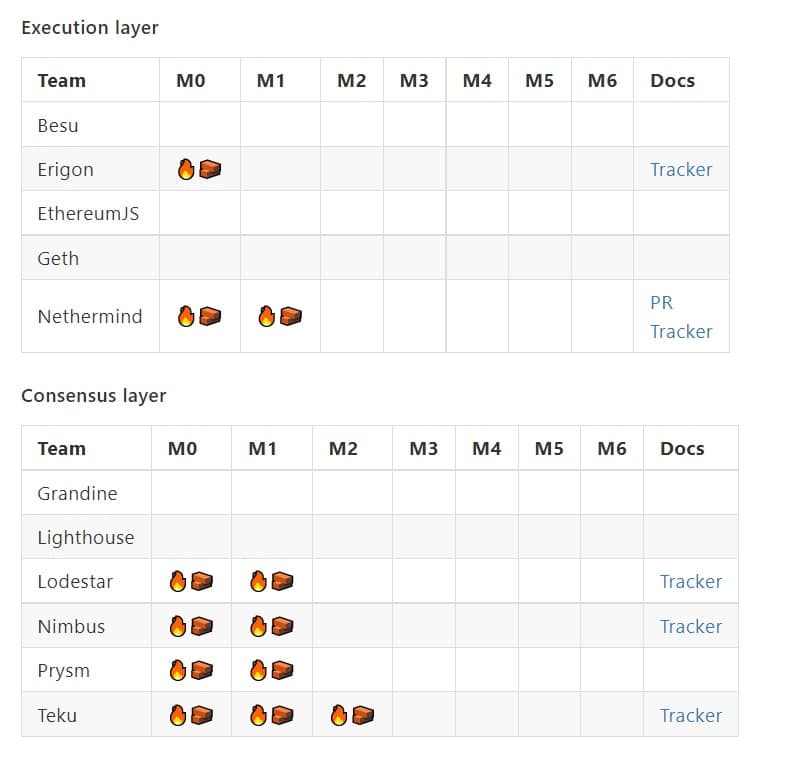The height and width of the screenshot is (770, 786).
Task: Click Lodestar's M1 fire and brick emoji
Action: 271,582
